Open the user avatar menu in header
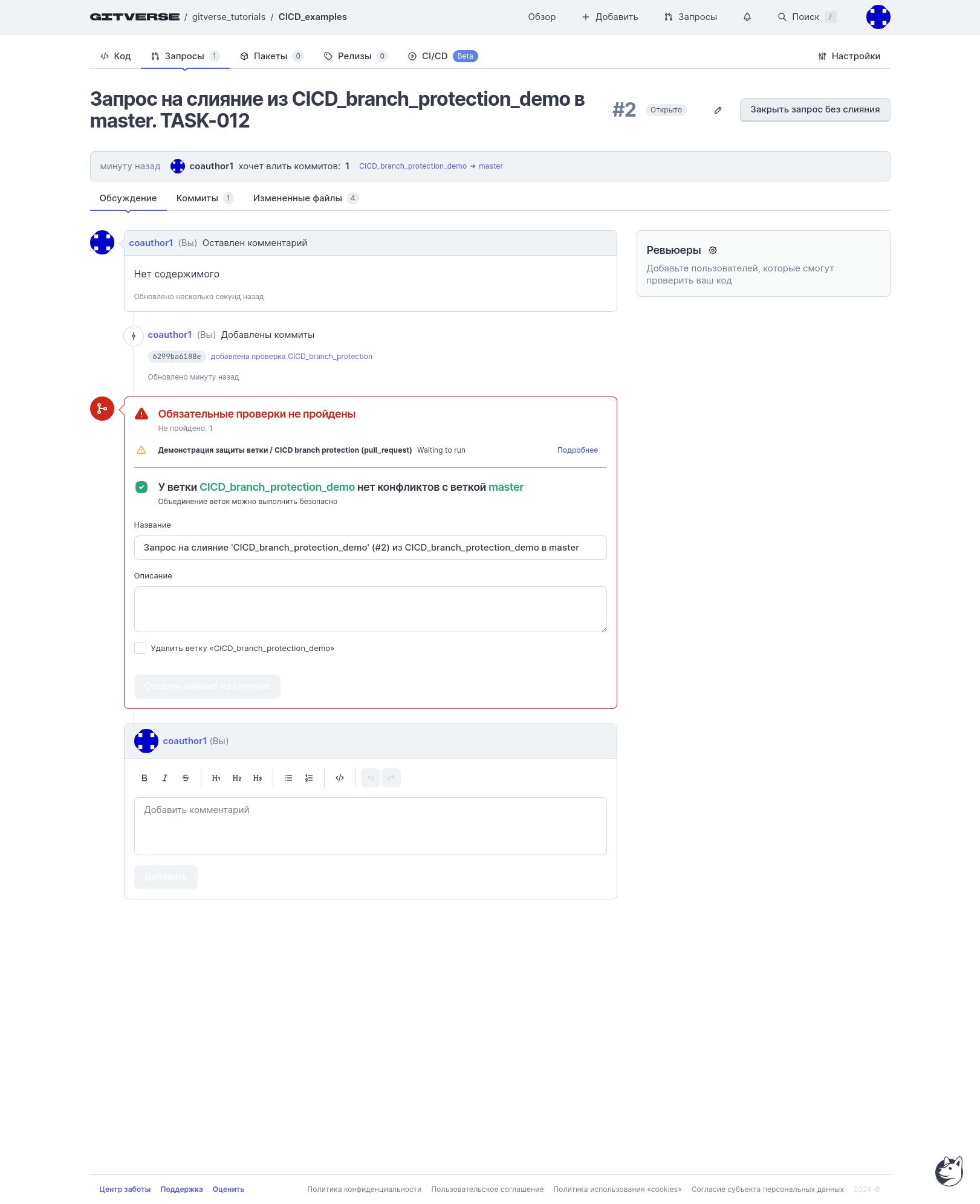The image size is (980, 1204). (878, 17)
